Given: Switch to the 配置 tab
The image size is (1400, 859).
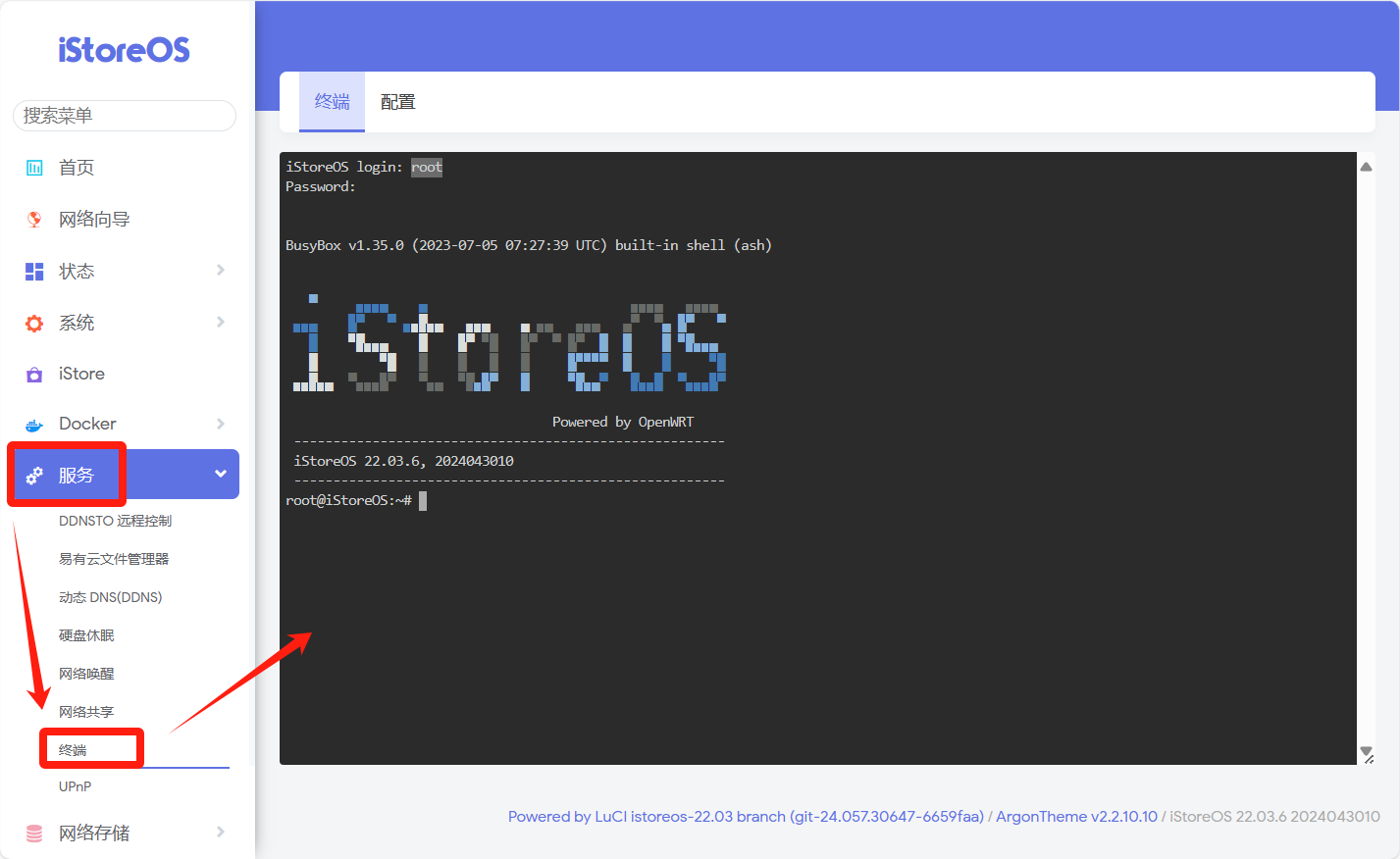Looking at the screenshot, I should click(397, 102).
